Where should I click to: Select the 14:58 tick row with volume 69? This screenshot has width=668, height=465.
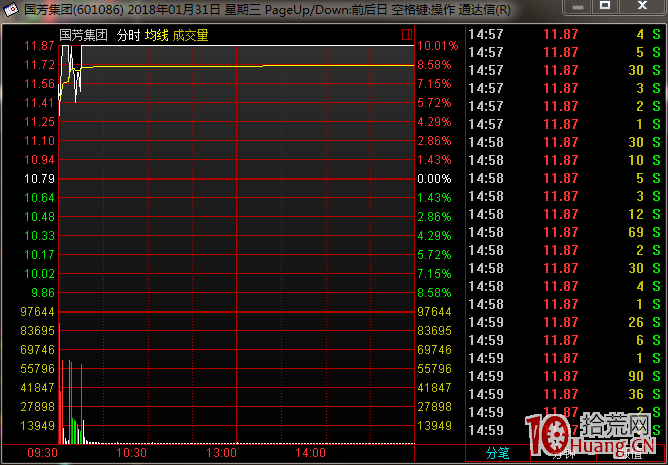[x=565, y=232]
